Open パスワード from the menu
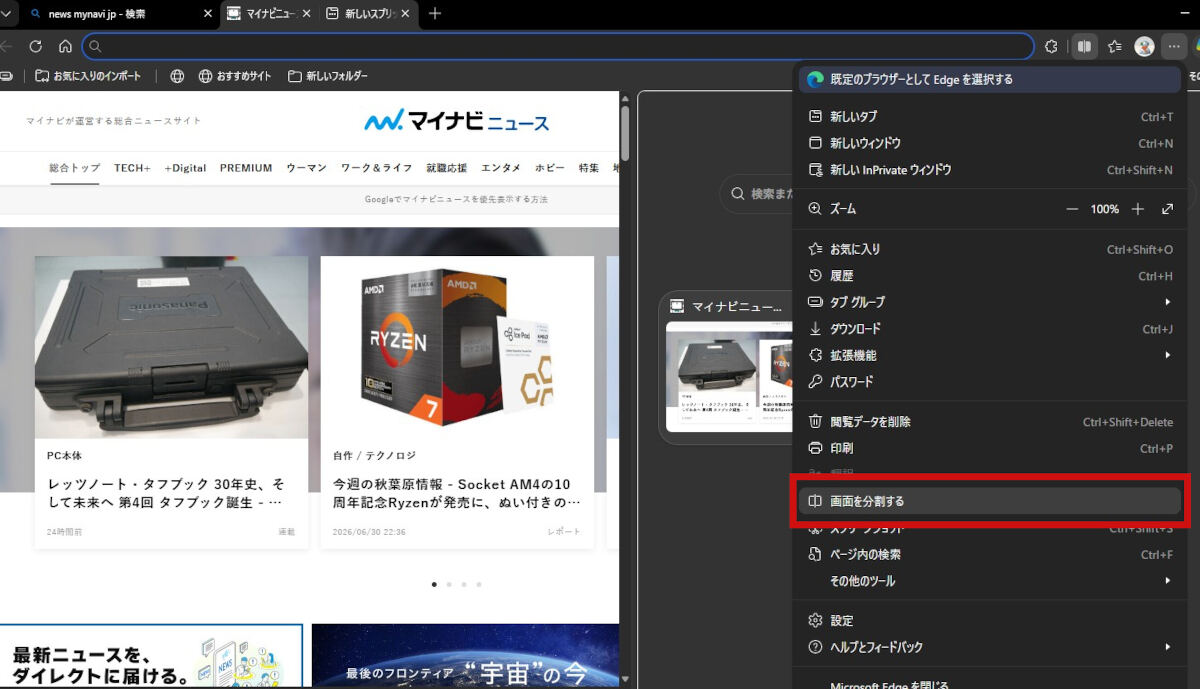Image resolution: width=1200 pixels, height=689 pixels. click(x=991, y=382)
